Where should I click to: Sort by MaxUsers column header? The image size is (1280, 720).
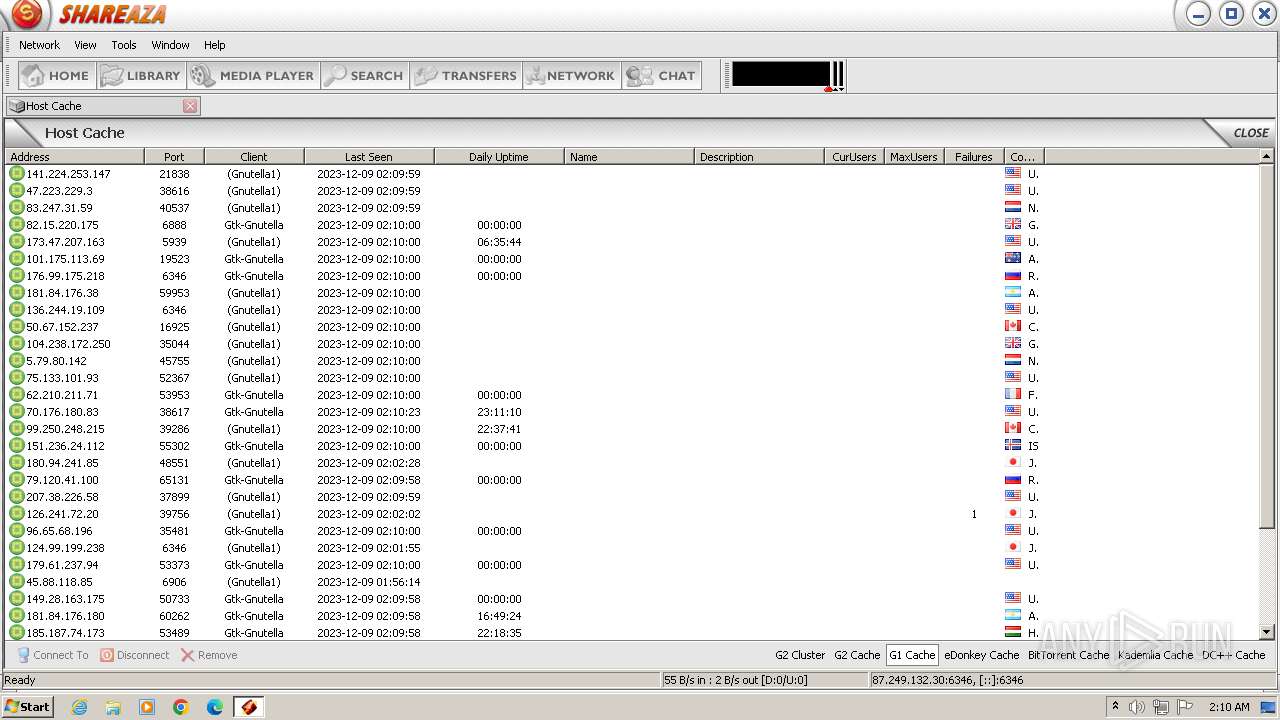point(915,157)
